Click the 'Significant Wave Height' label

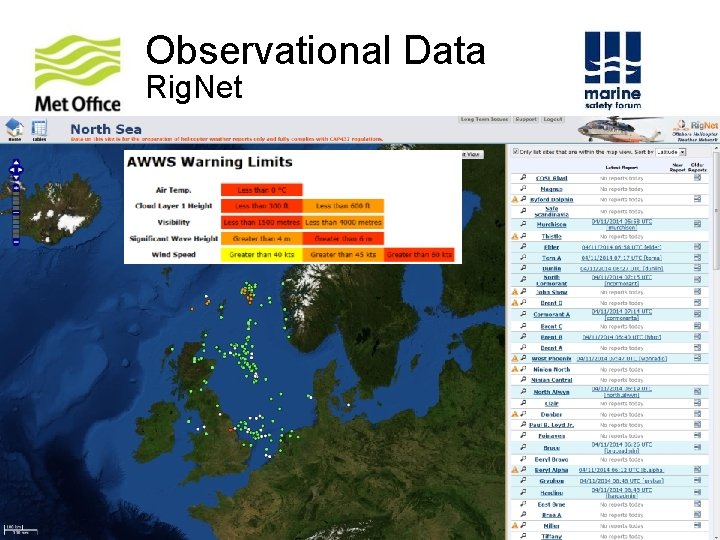(174, 238)
